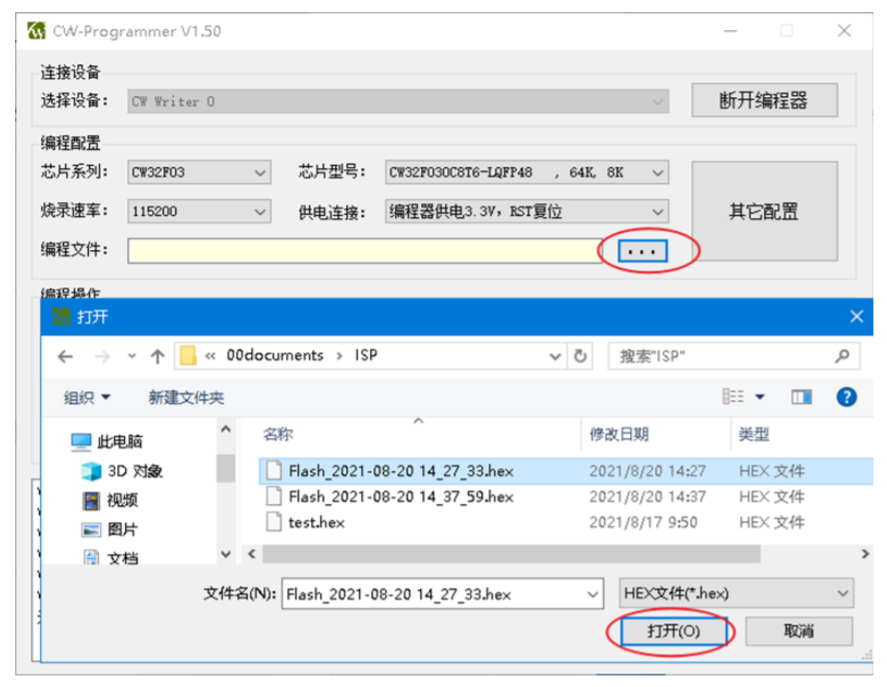Viewport: 887px width, 687px height.
Task: Select 视频 folder in sidebar
Action: pos(110,500)
